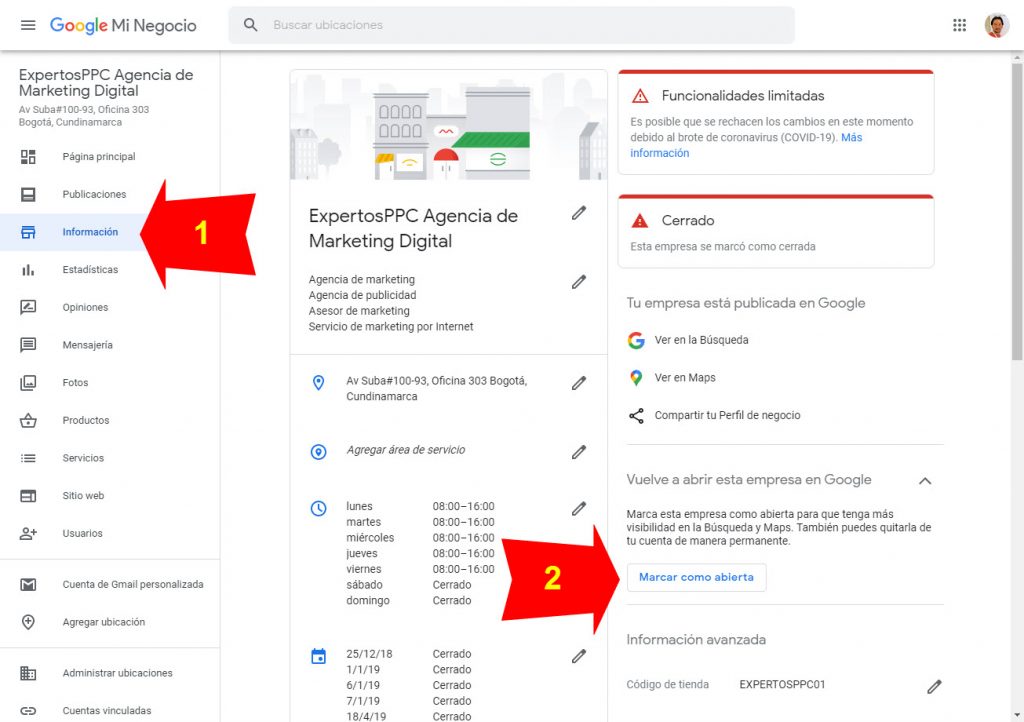The height and width of the screenshot is (722, 1024).
Task: Open the Google apps grid icon
Action: (x=959, y=24)
